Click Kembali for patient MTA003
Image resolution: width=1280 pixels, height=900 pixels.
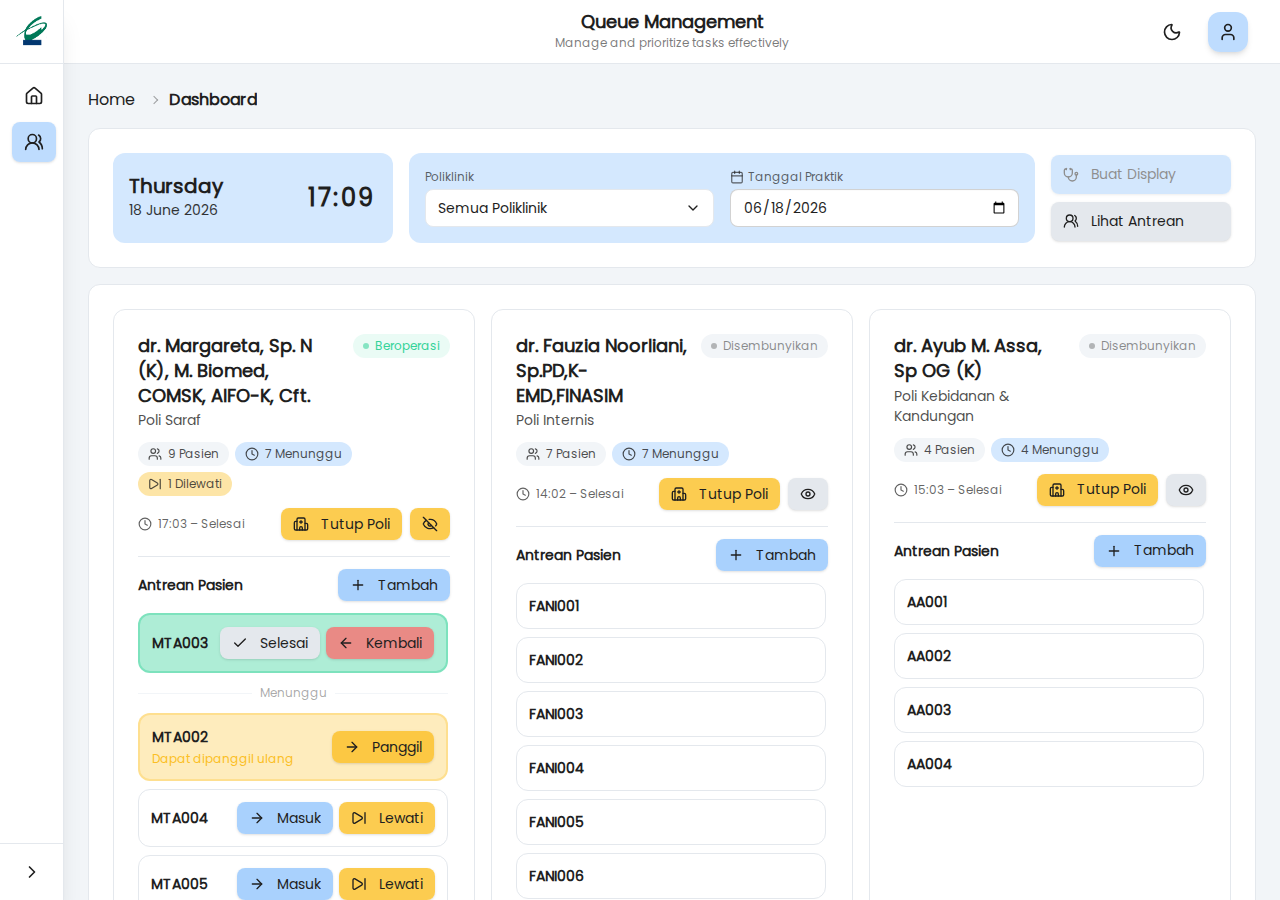[x=380, y=643]
